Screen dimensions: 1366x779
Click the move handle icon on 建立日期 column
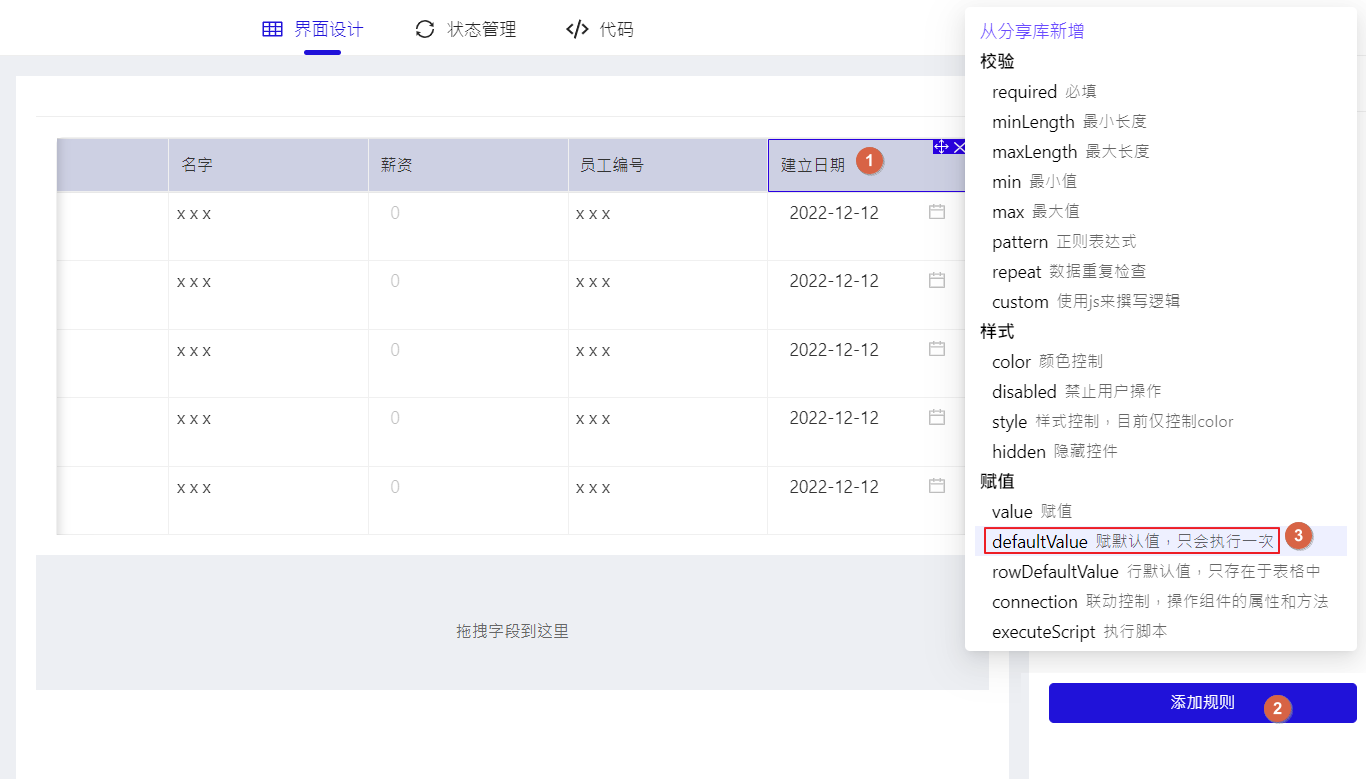click(941, 147)
